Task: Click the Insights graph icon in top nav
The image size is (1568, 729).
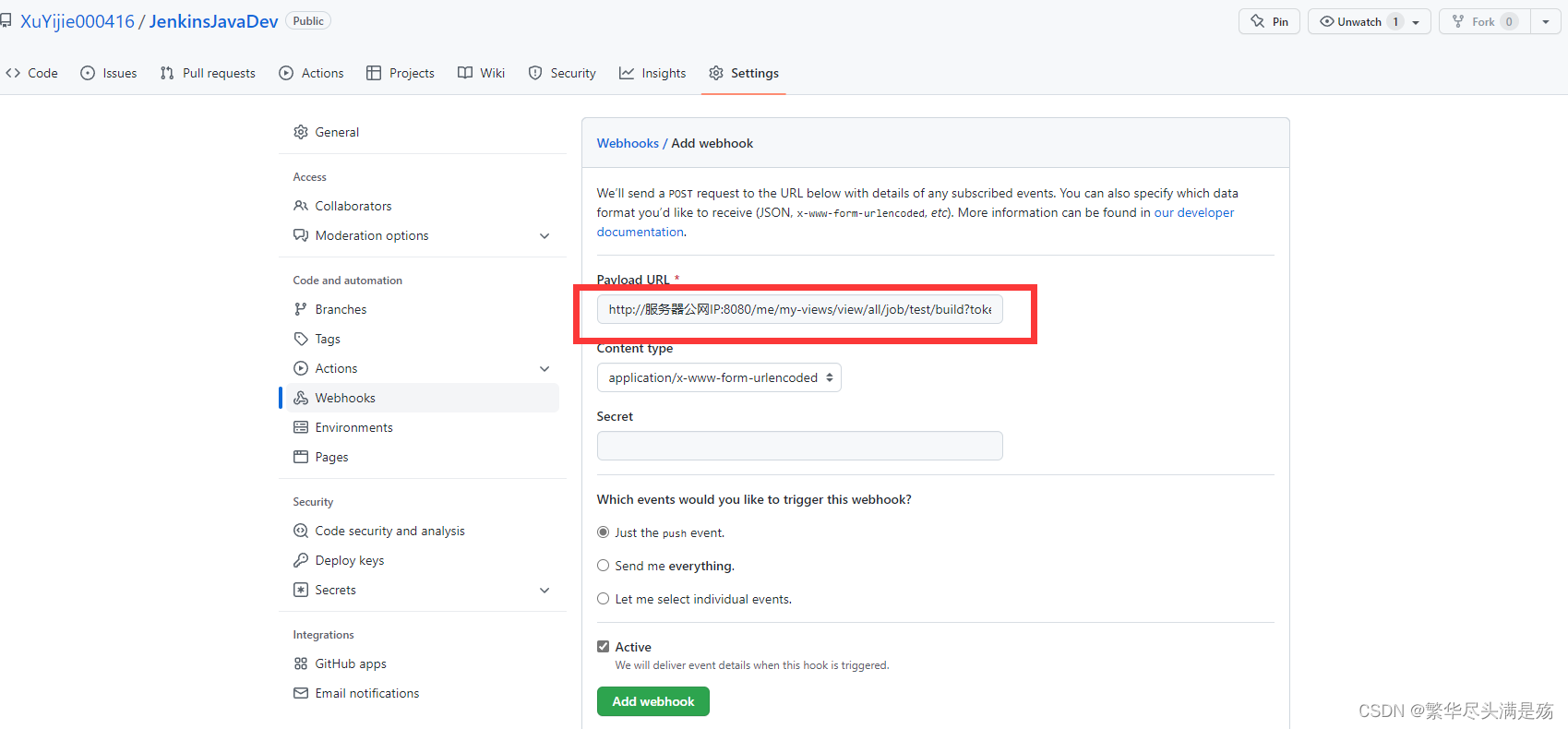Action: click(627, 73)
